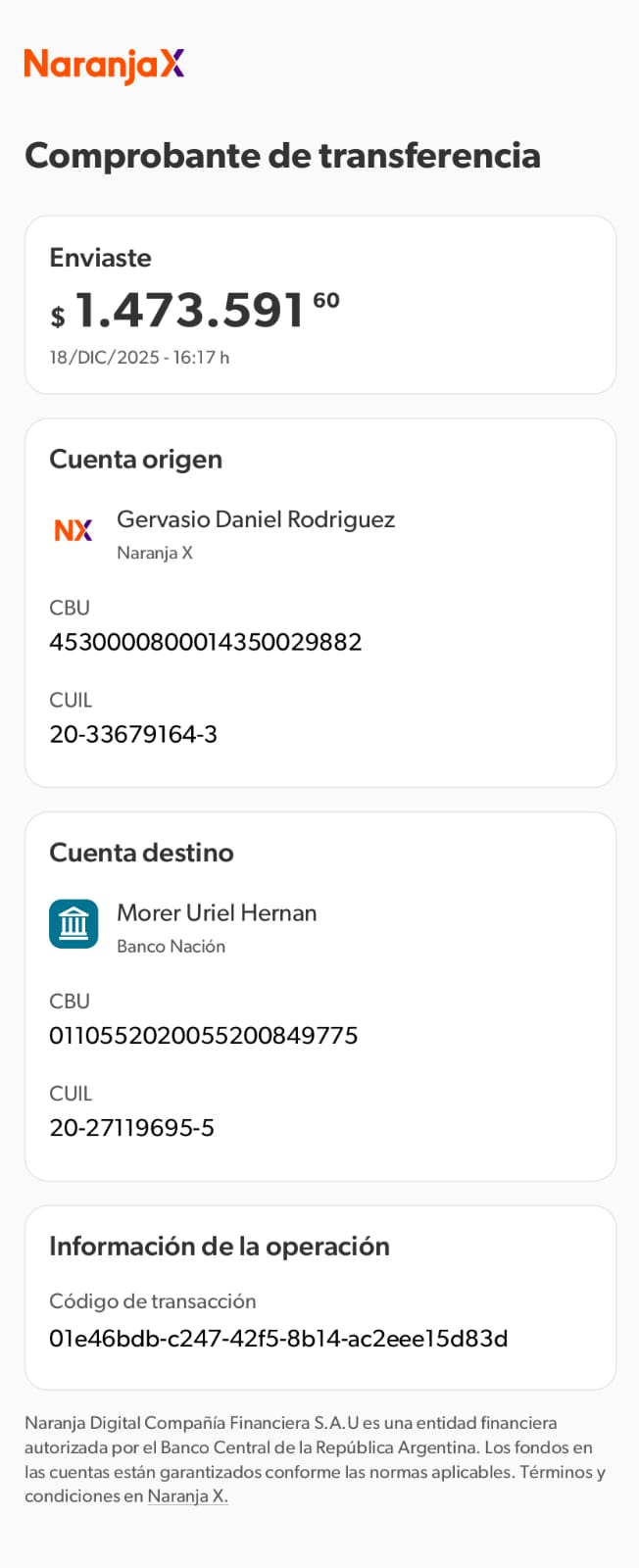Click the Comprobante de transferencia title
The image size is (639, 1568).
[282, 156]
